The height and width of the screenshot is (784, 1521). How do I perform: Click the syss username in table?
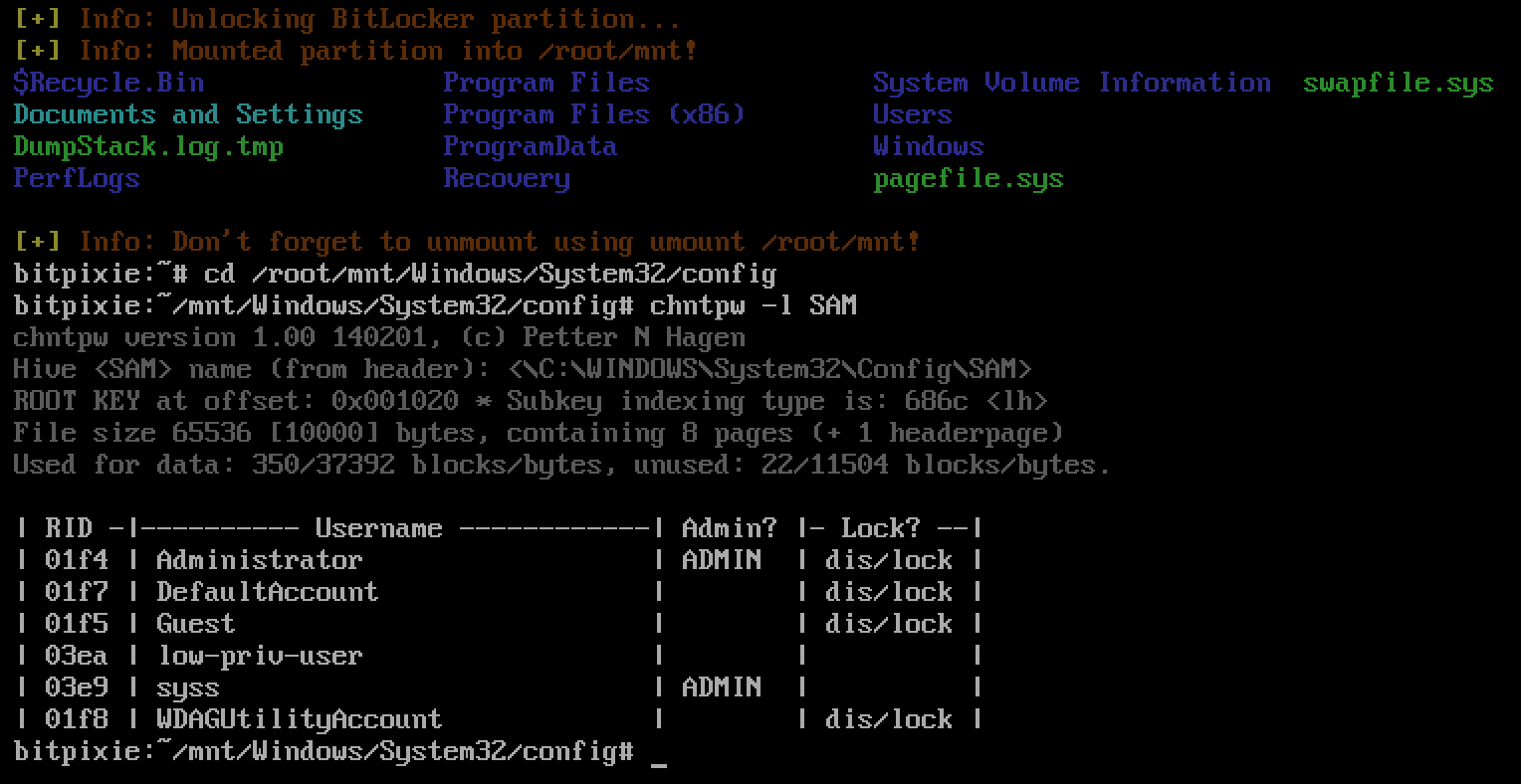(187, 687)
